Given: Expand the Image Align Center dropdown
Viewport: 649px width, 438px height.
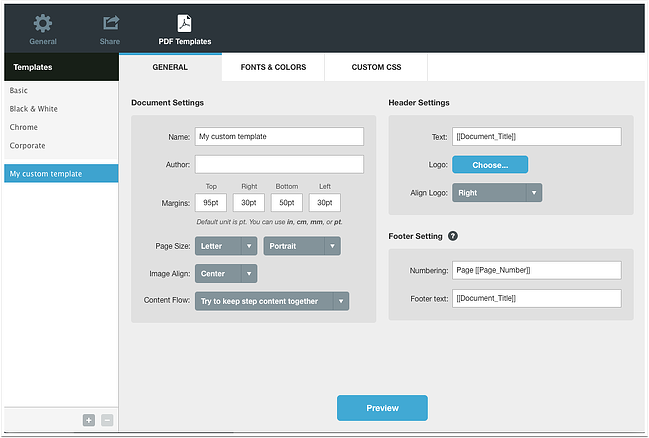Looking at the screenshot, I should pos(226,273).
